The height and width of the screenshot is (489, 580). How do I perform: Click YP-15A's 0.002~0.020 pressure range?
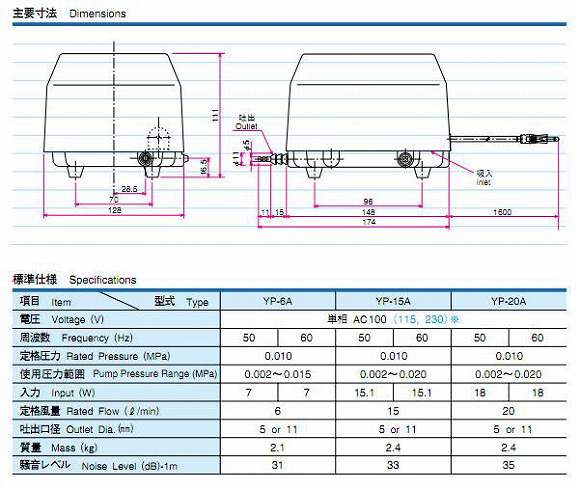click(x=393, y=374)
